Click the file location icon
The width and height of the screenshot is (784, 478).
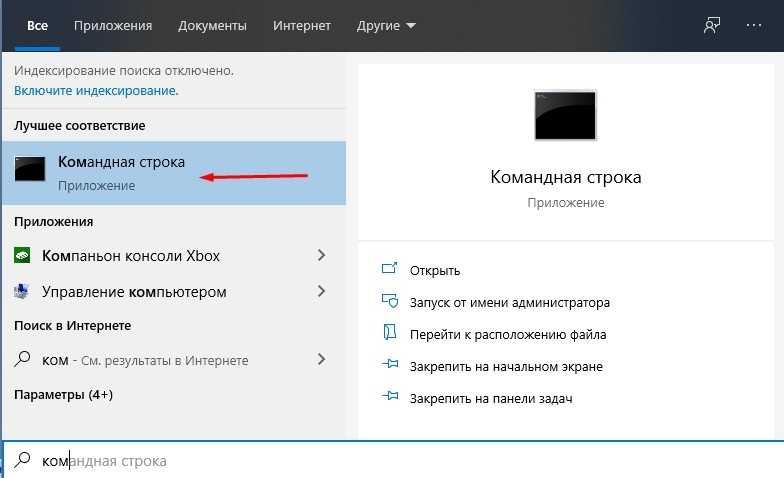(x=390, y=332)
